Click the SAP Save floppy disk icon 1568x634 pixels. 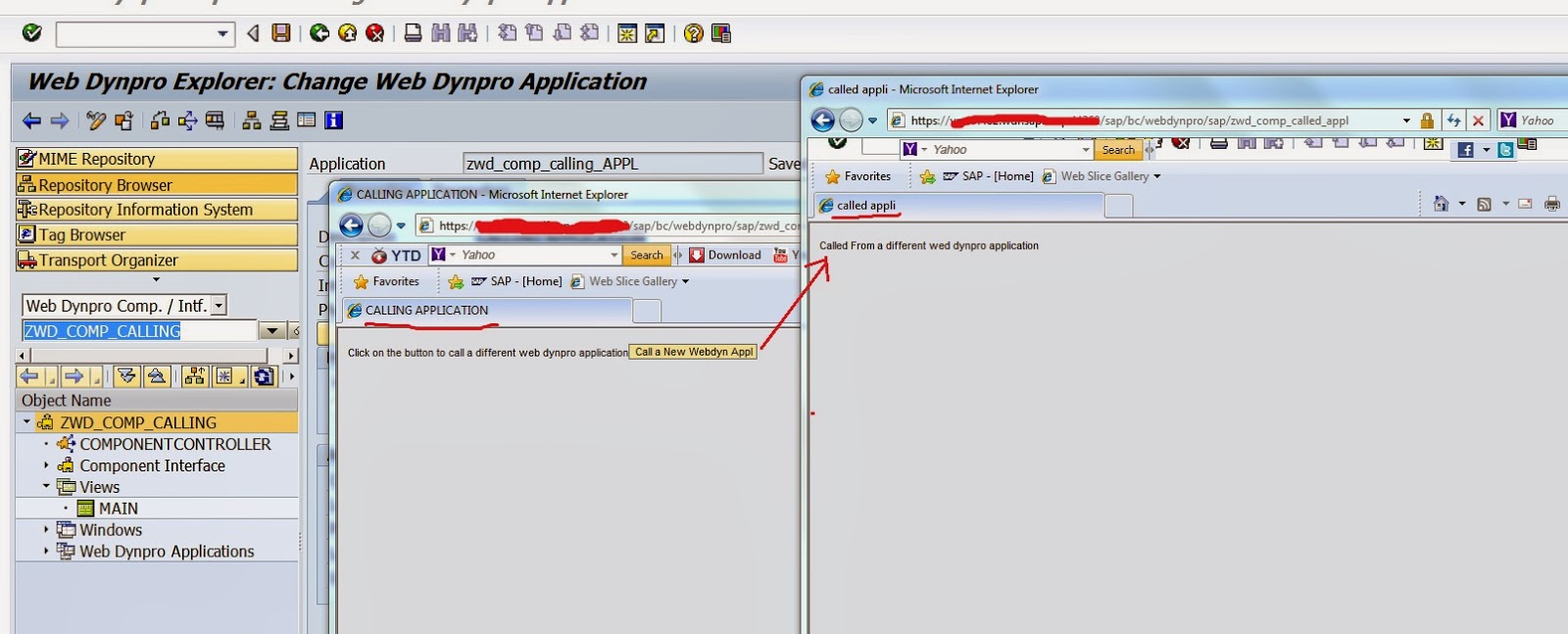[x=281, y=33]
